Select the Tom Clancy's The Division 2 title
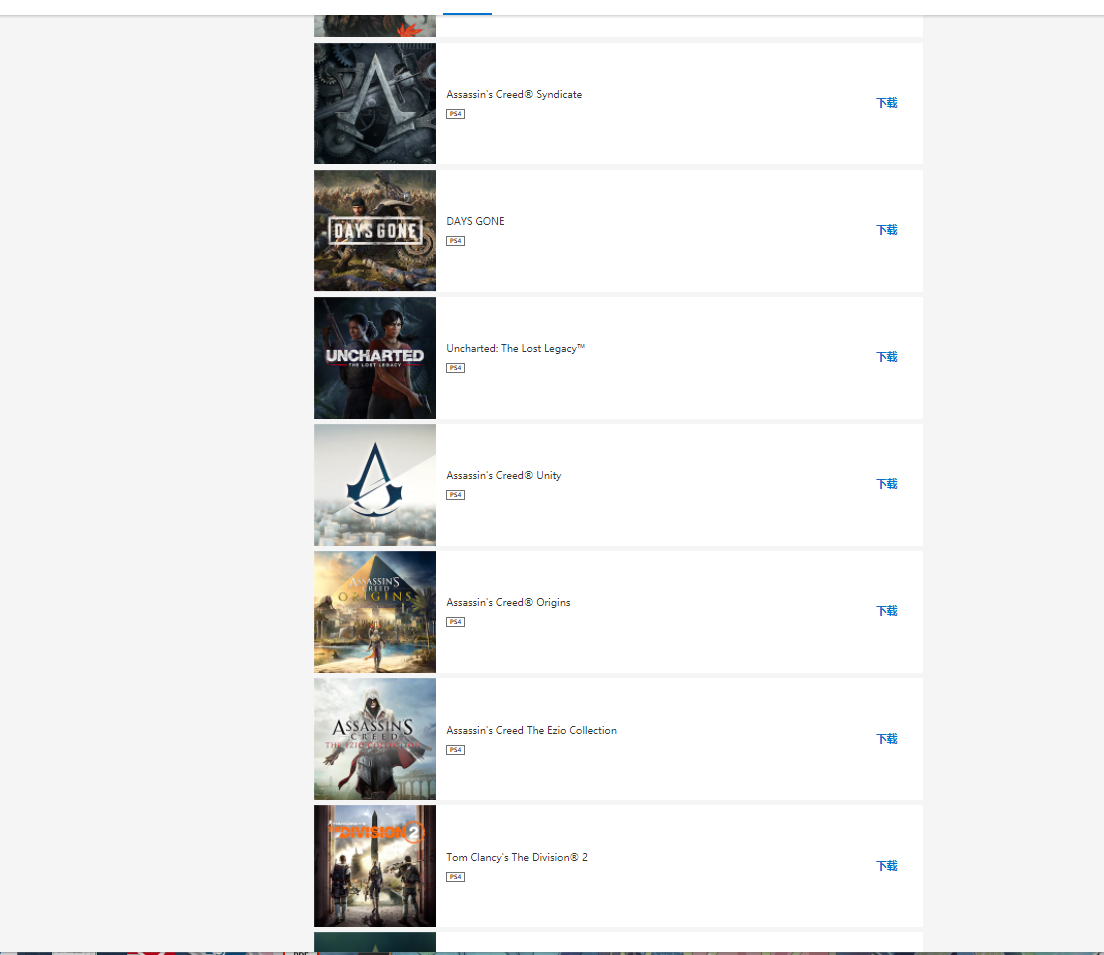Screen dimensions: 1104x955 516,857
